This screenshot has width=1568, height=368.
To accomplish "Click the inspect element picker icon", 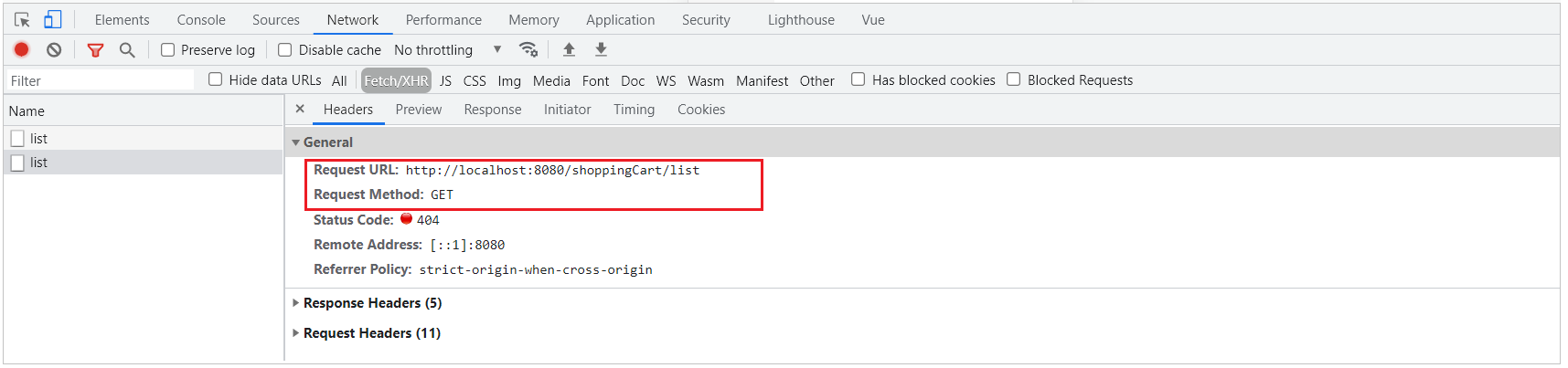I will tap(22, 19).
